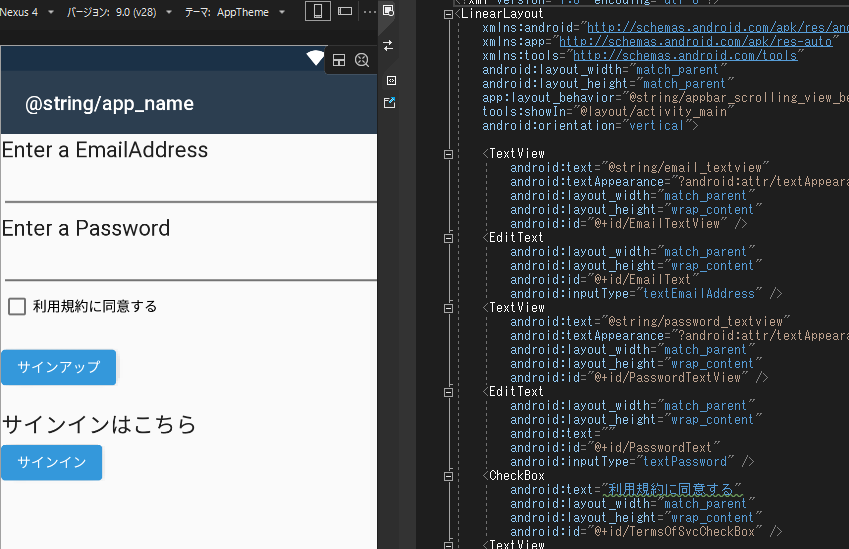
Task: Select the email input field in preview
Action: point(189,184)
